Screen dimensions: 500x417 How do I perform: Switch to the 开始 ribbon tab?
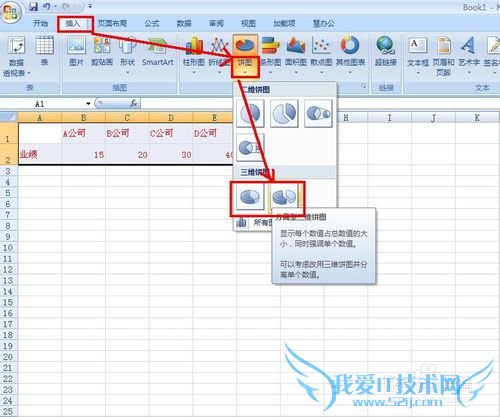(x=40, y=23)
